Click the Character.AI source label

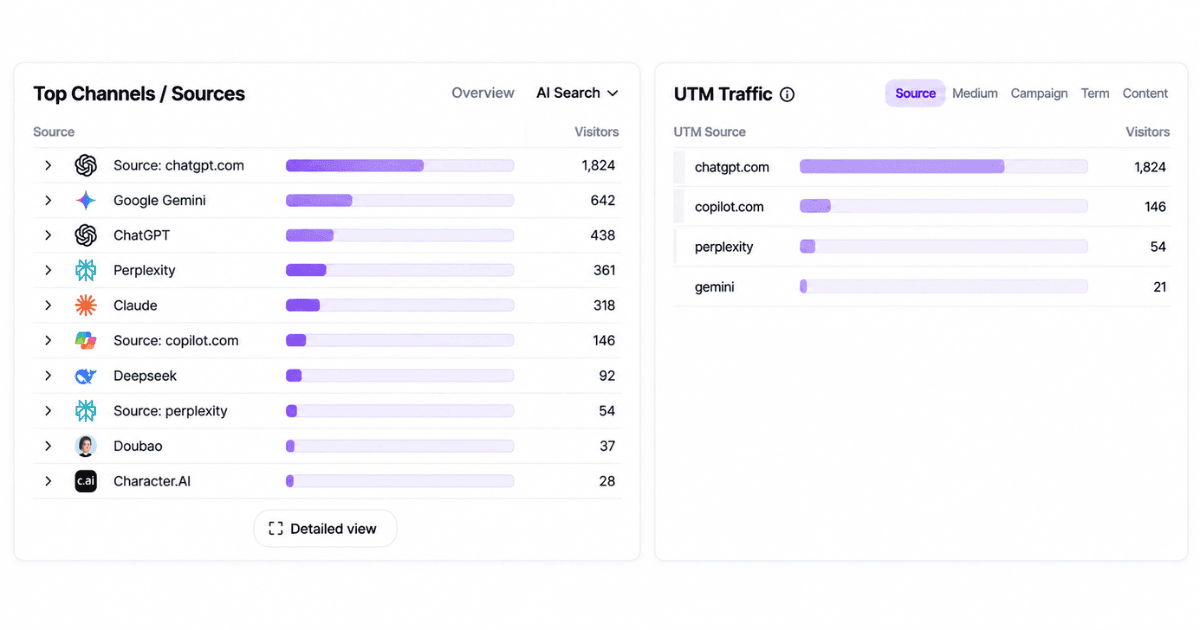pos(152,481)
